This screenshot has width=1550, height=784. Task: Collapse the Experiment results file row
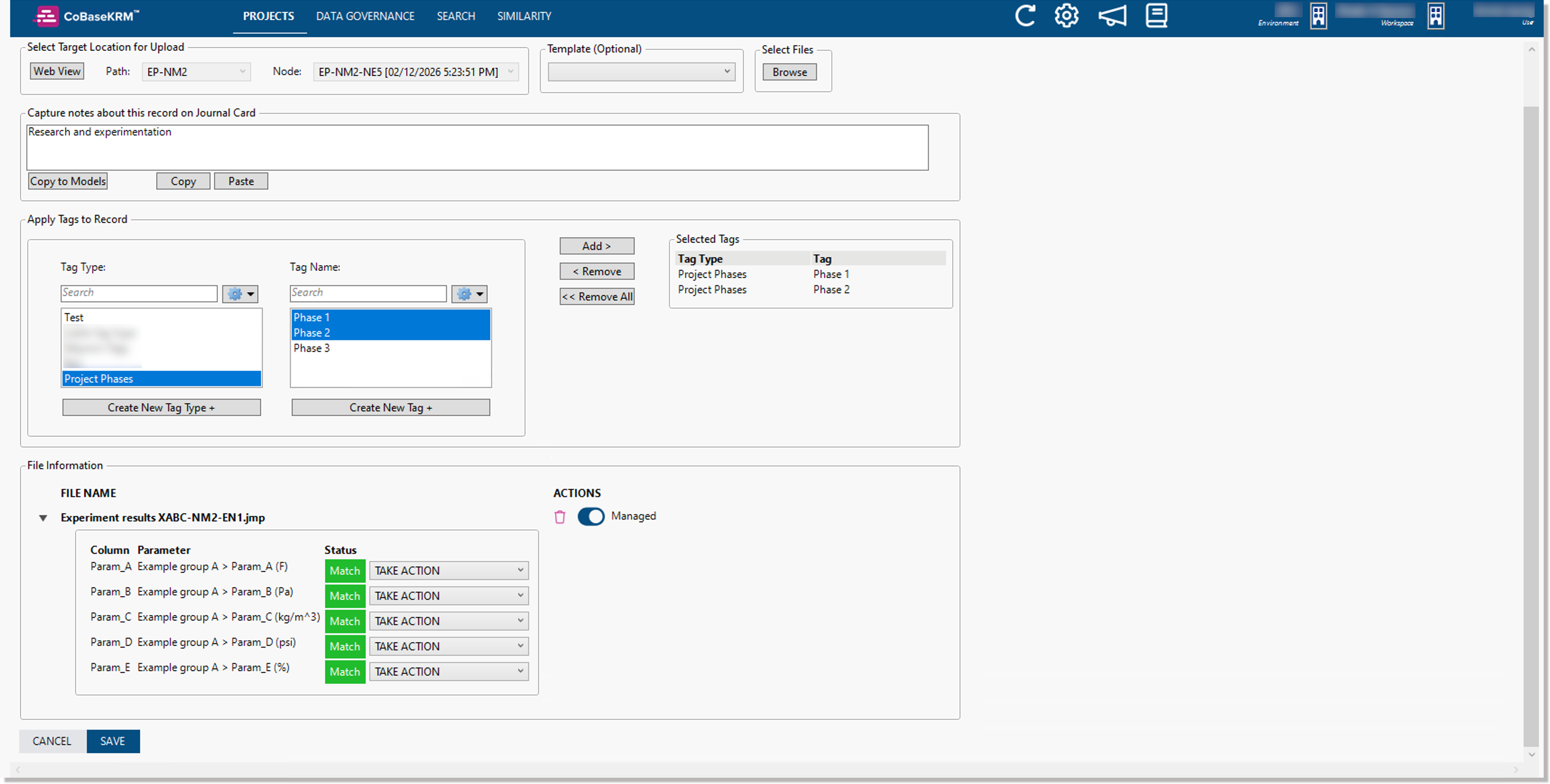[43, 518]
